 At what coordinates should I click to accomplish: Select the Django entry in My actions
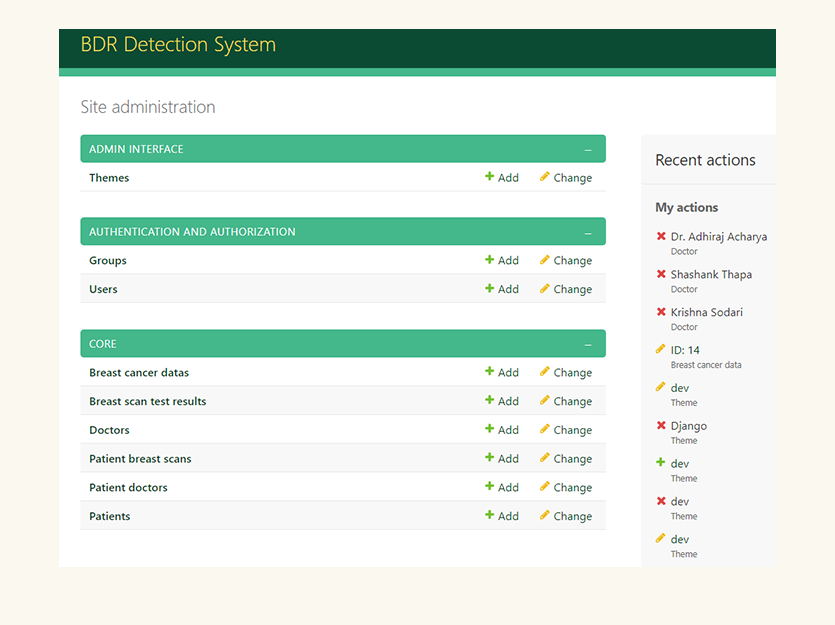click(689, 426)
